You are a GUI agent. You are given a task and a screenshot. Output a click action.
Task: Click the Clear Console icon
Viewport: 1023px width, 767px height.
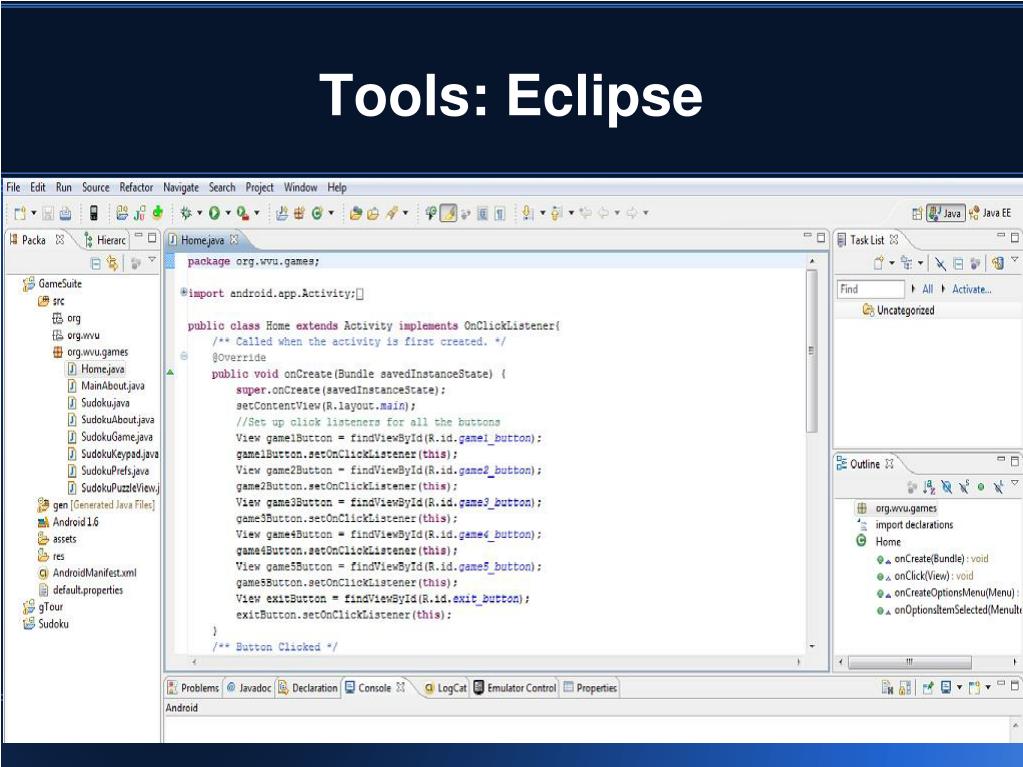click(x=887, y=687)
